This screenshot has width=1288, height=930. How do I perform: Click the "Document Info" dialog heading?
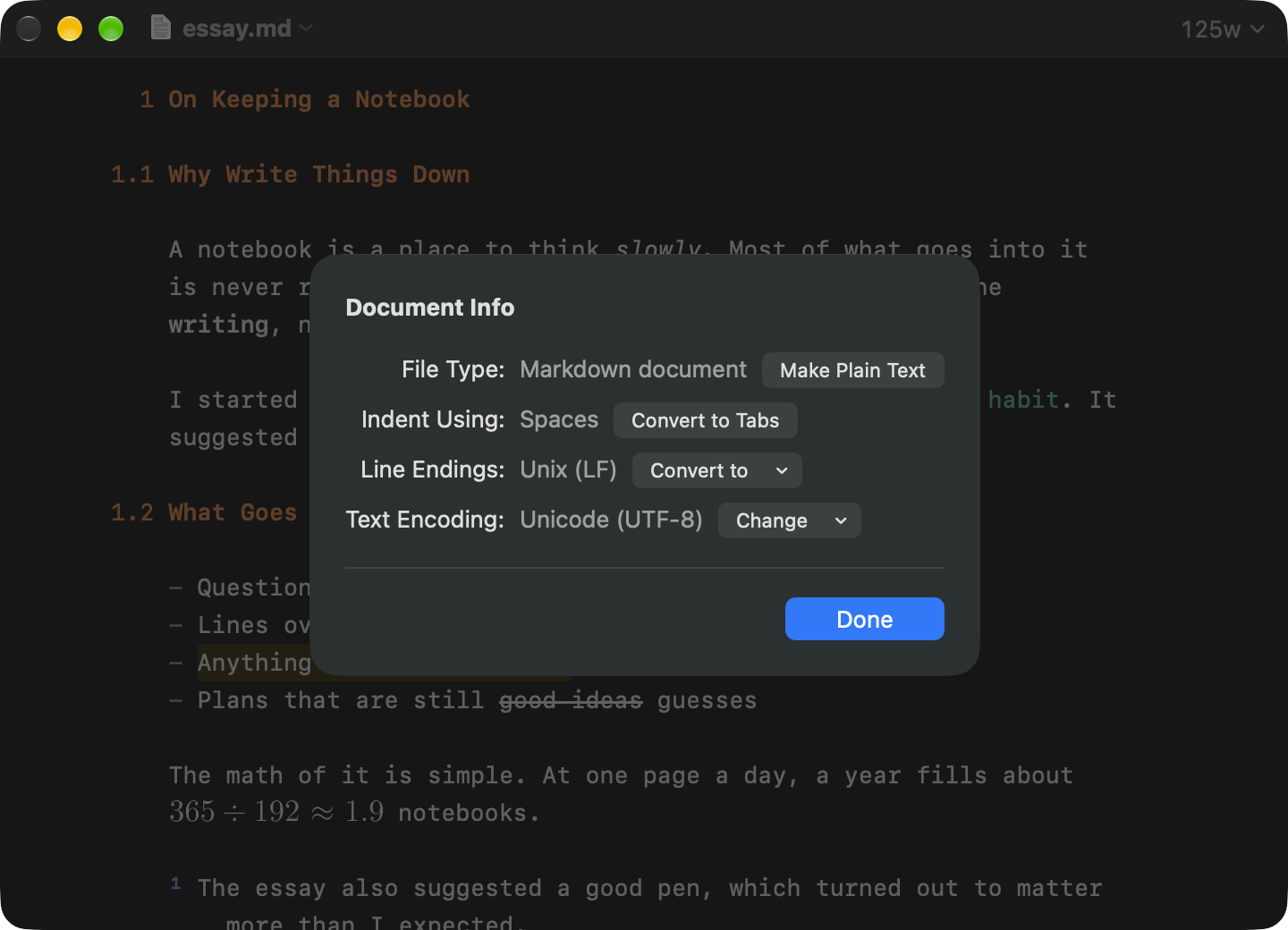[430, 308]
